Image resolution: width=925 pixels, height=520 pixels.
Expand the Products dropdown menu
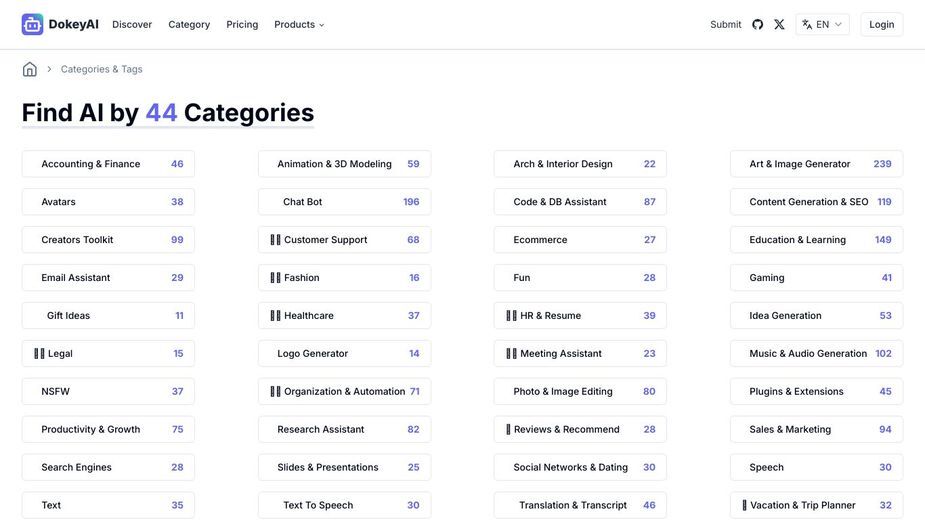click(299, 24)
